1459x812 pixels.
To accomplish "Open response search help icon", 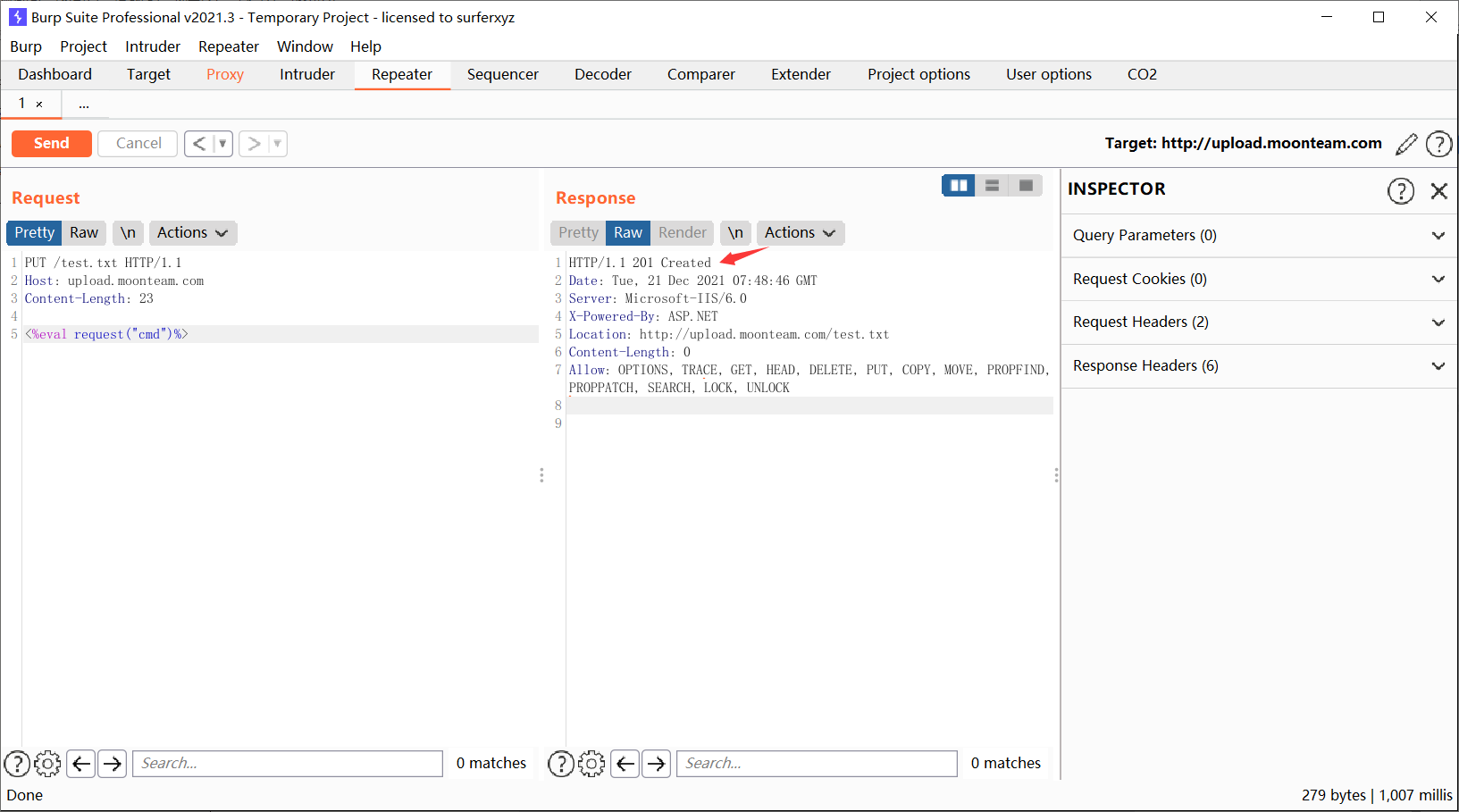I will [561, 764].
